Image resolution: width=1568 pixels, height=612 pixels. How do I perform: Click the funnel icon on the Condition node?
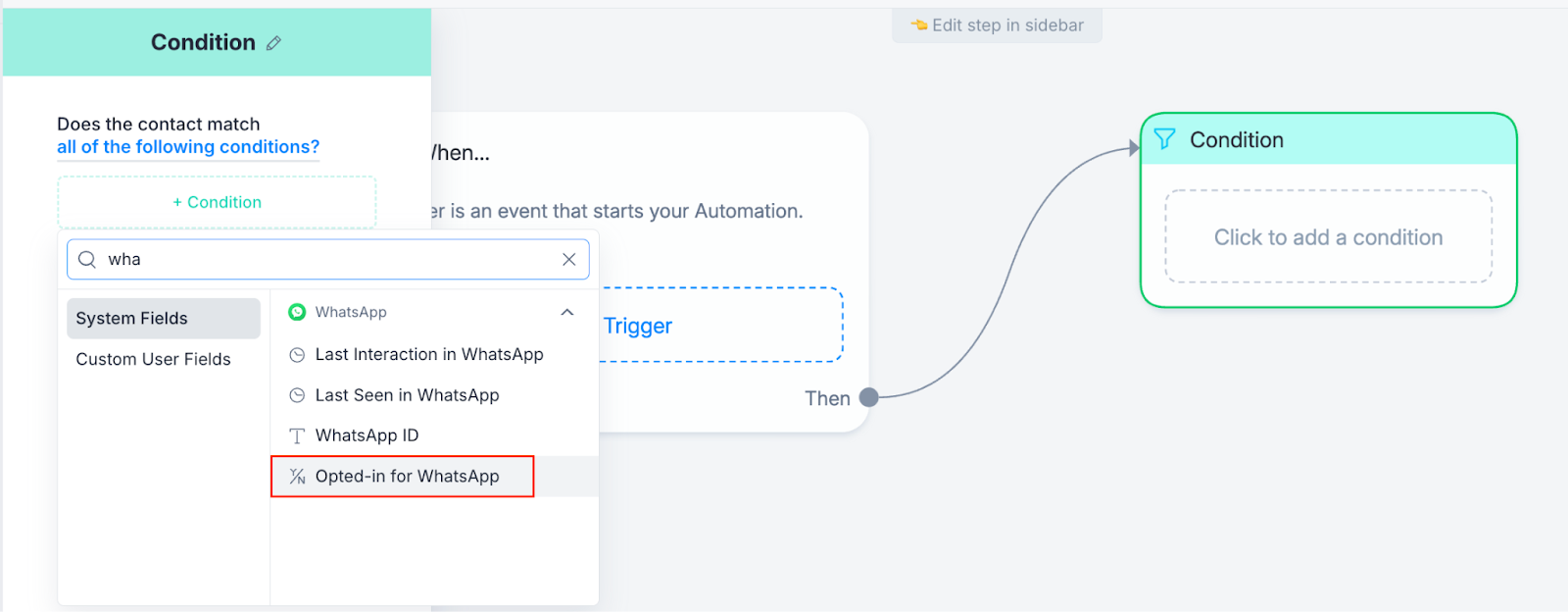pyautogui.click(x=1164, y=139)
